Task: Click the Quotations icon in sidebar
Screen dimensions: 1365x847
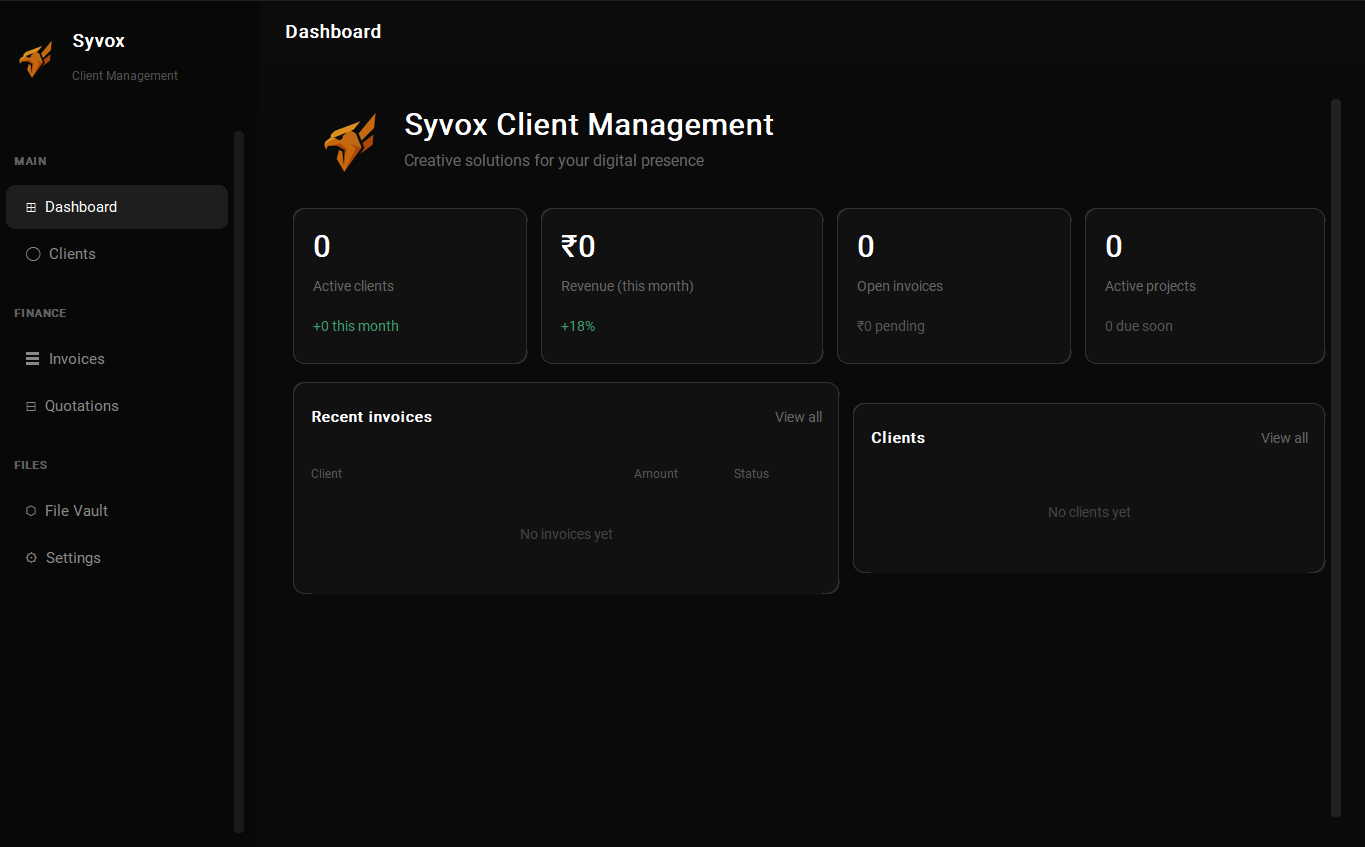Action: coord(31,406)
